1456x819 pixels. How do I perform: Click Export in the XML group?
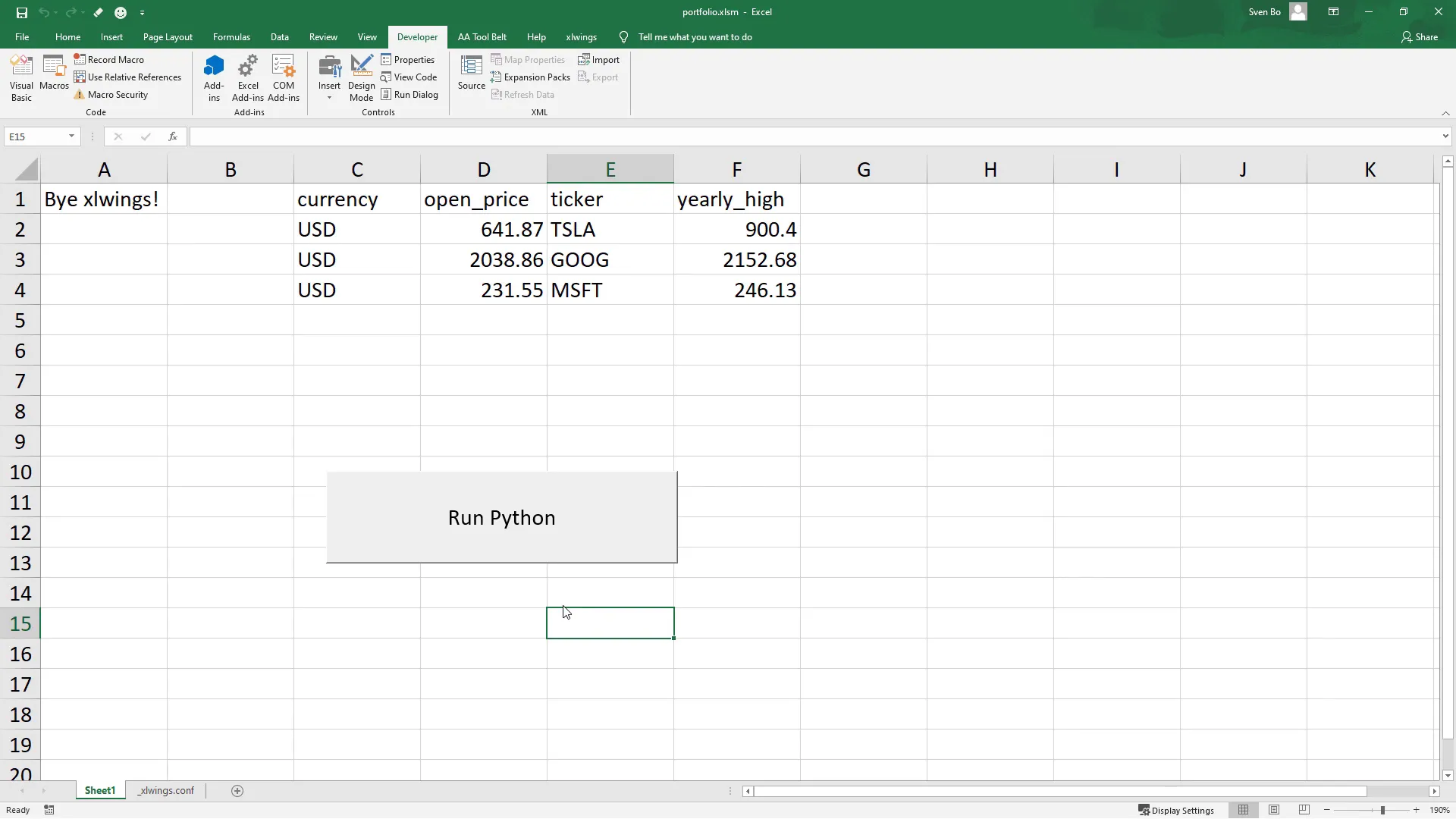598,77
